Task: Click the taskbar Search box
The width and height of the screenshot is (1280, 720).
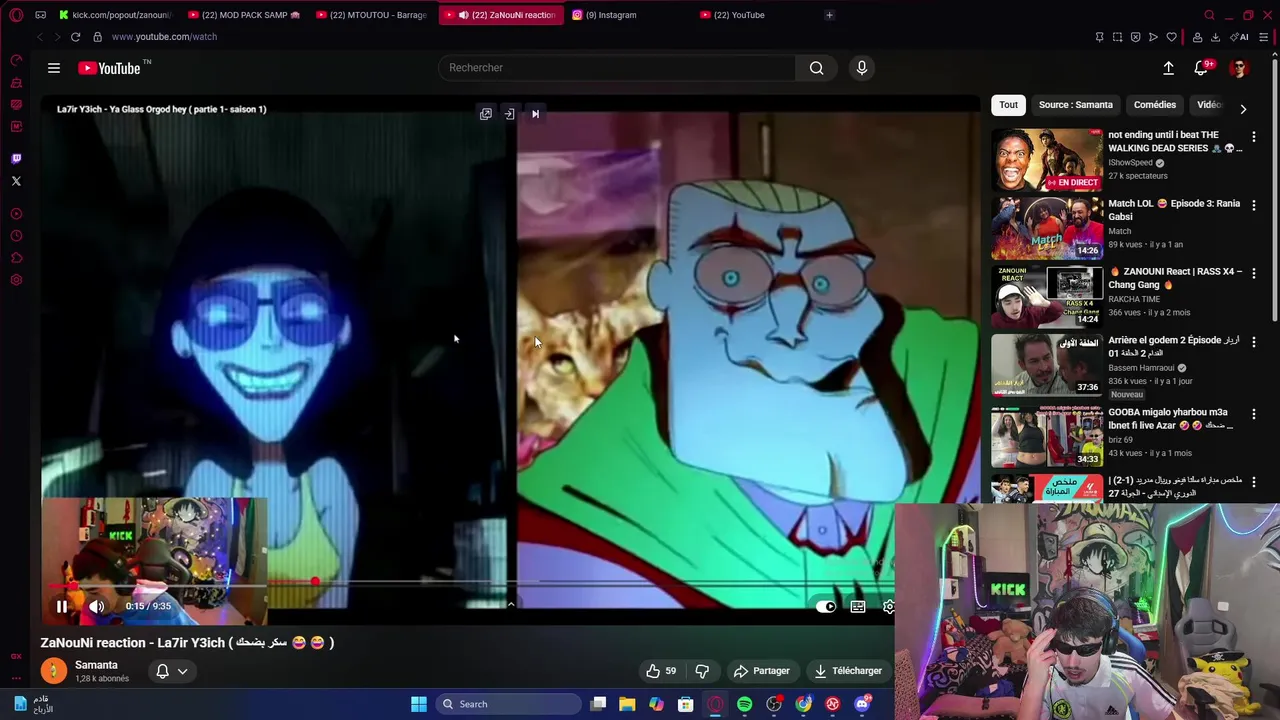Action: (x=508, y=704)
